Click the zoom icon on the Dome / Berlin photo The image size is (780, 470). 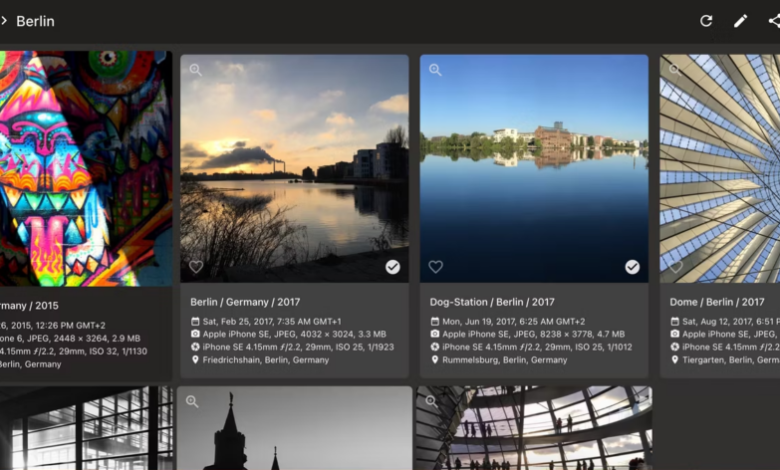pyautogui.click(x=675, y=69)
